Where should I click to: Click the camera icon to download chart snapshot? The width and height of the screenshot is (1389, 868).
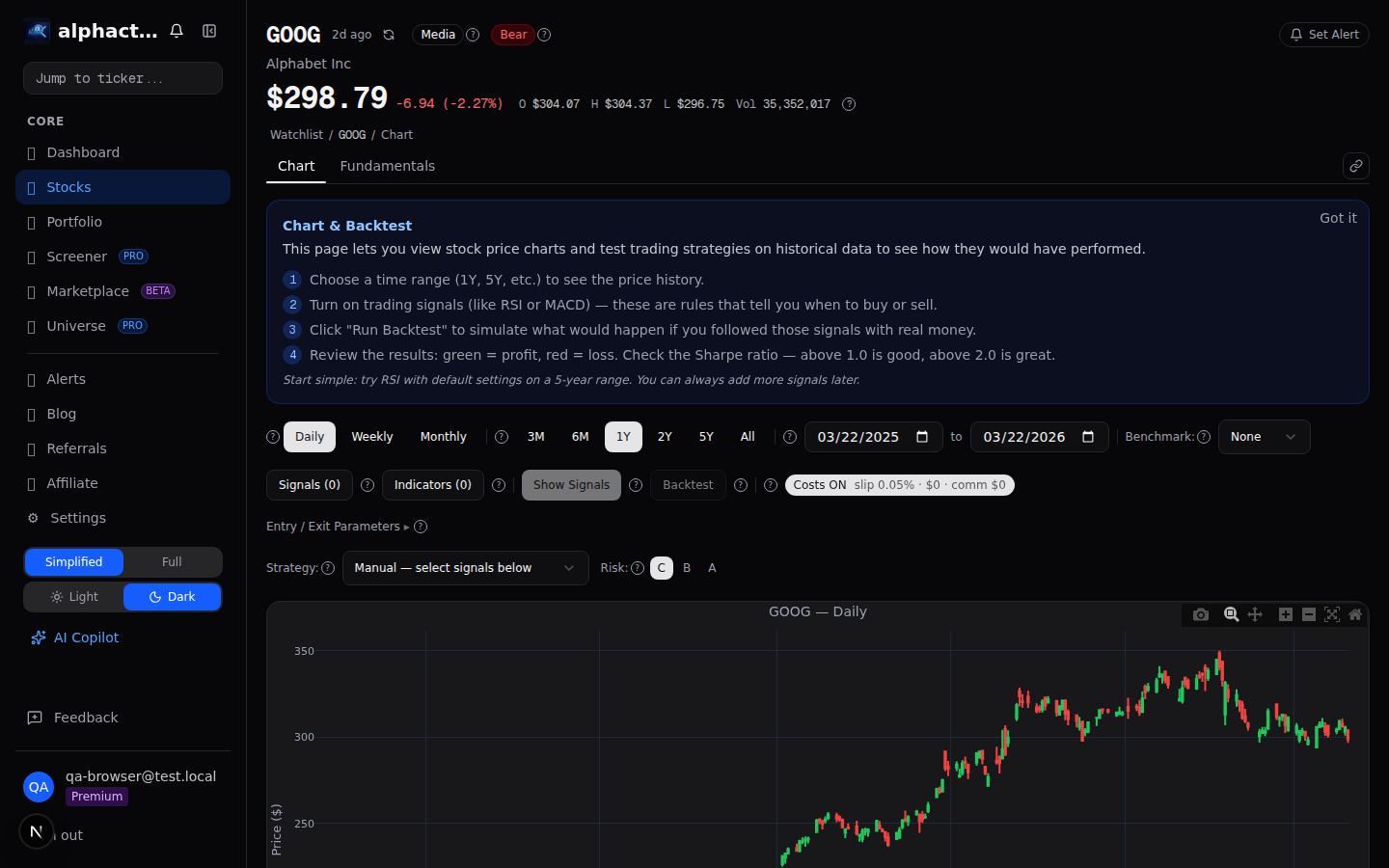point(1201,614)
